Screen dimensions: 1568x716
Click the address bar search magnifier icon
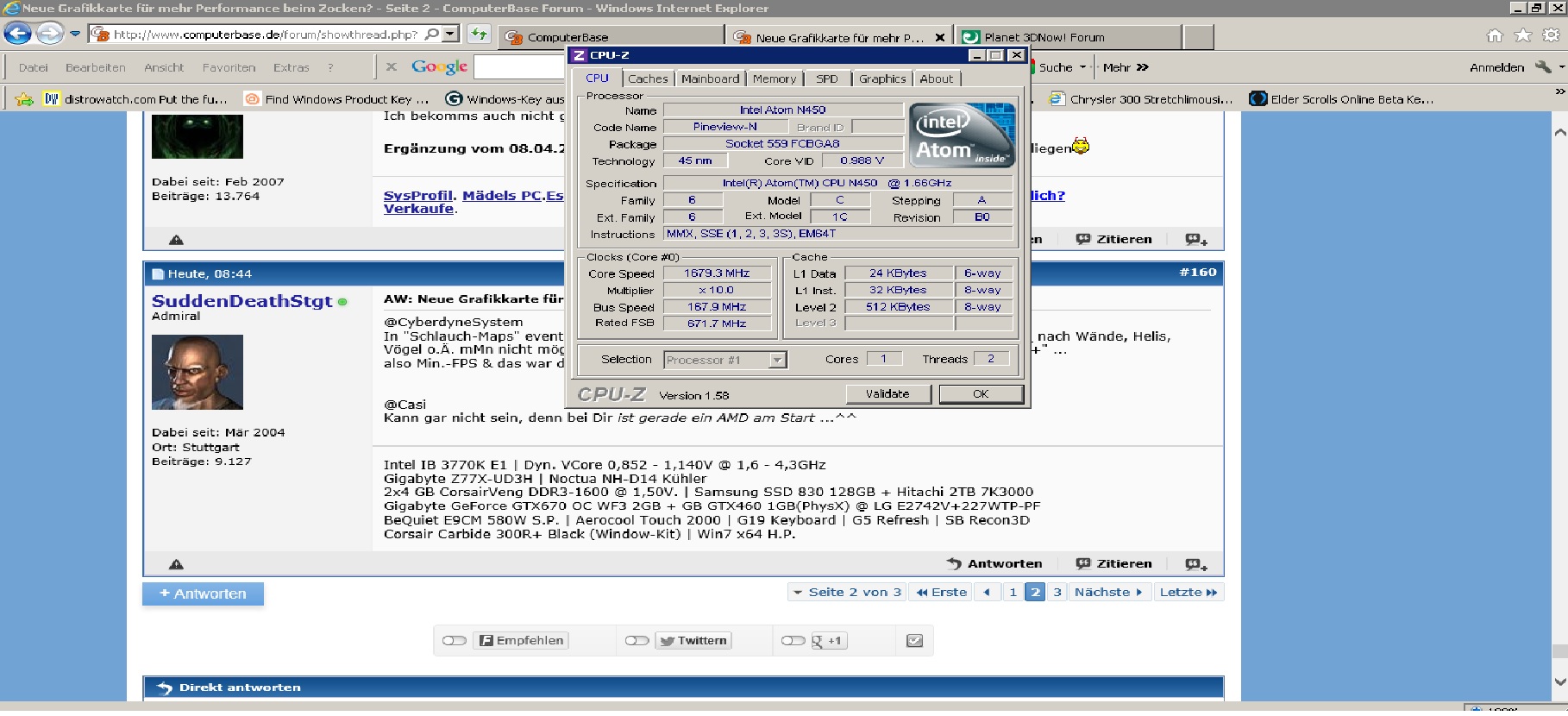[x=432, y=35]
